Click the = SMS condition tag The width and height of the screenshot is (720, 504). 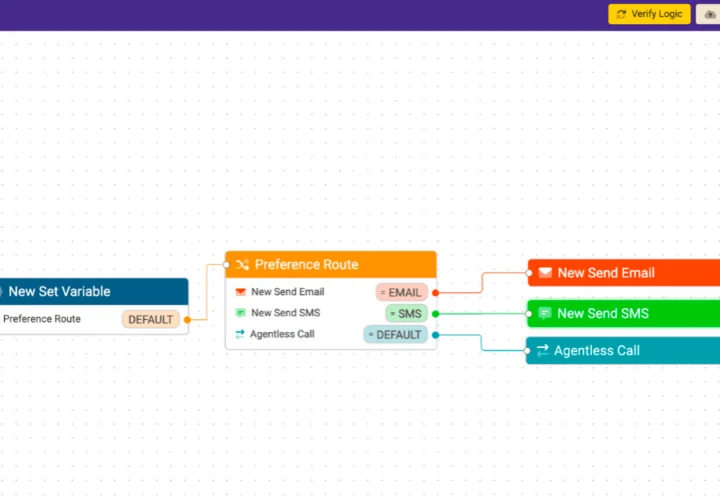(x=406, y=313)
